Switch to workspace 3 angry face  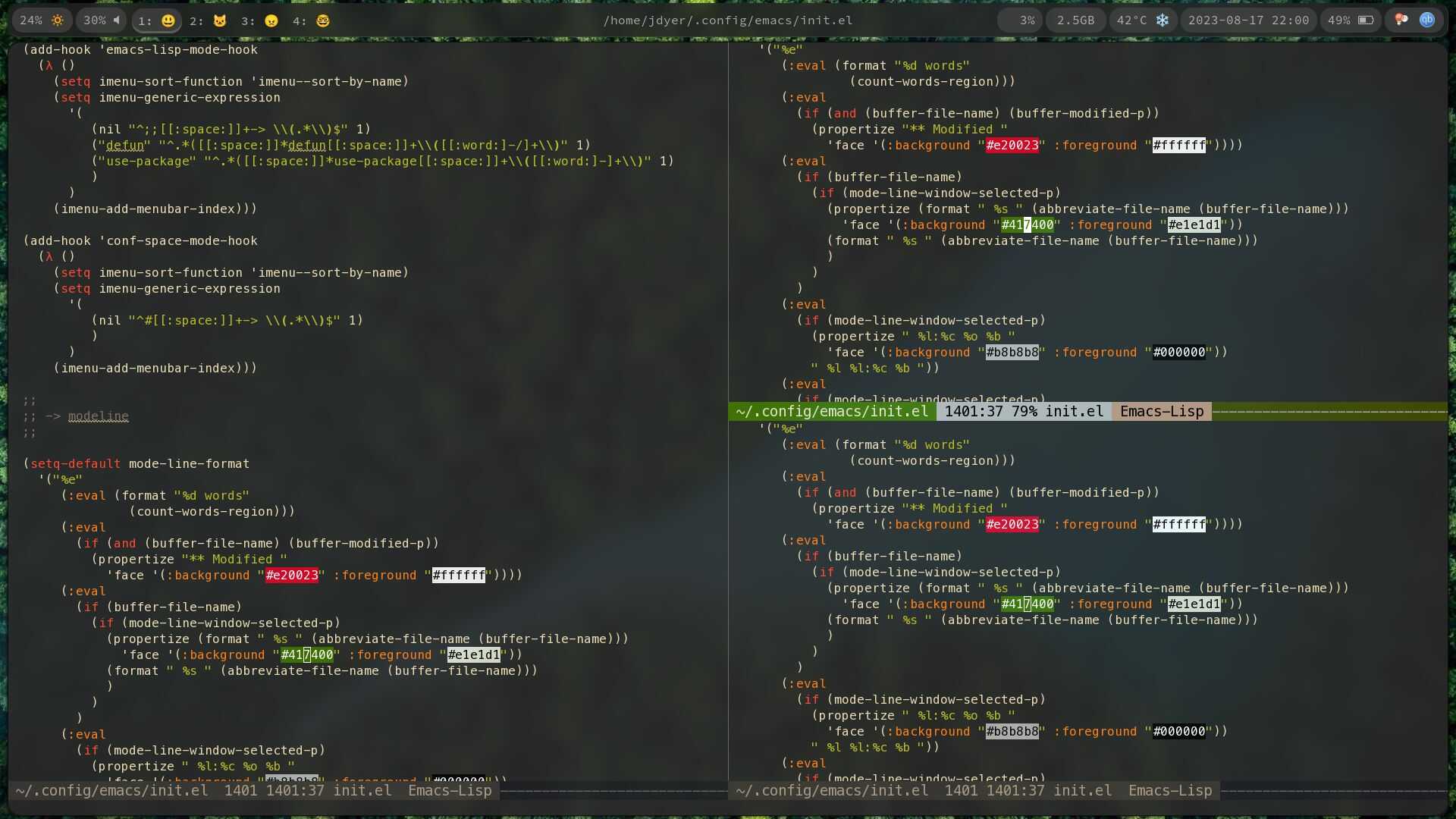271,20
